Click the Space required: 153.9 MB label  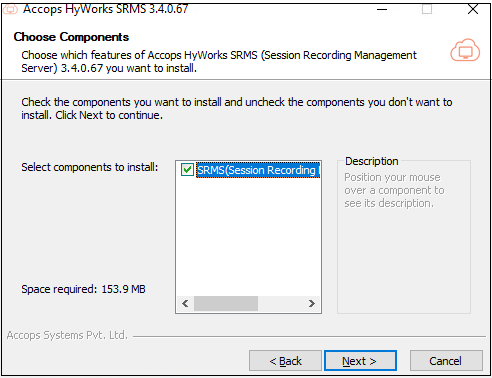coord(83,289)
